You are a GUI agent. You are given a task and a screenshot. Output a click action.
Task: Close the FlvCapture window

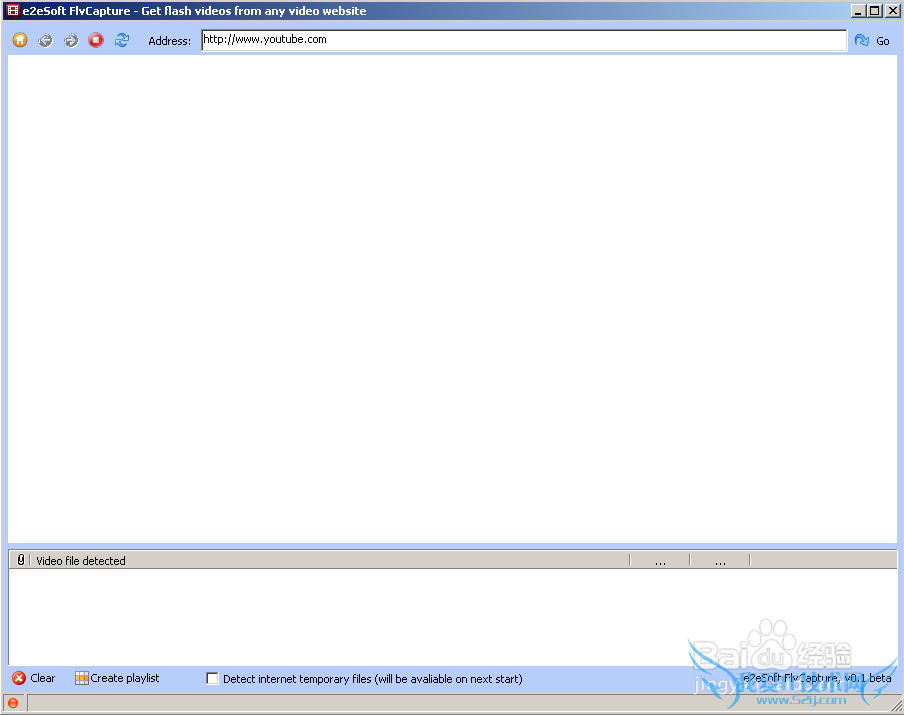point(892,11)
